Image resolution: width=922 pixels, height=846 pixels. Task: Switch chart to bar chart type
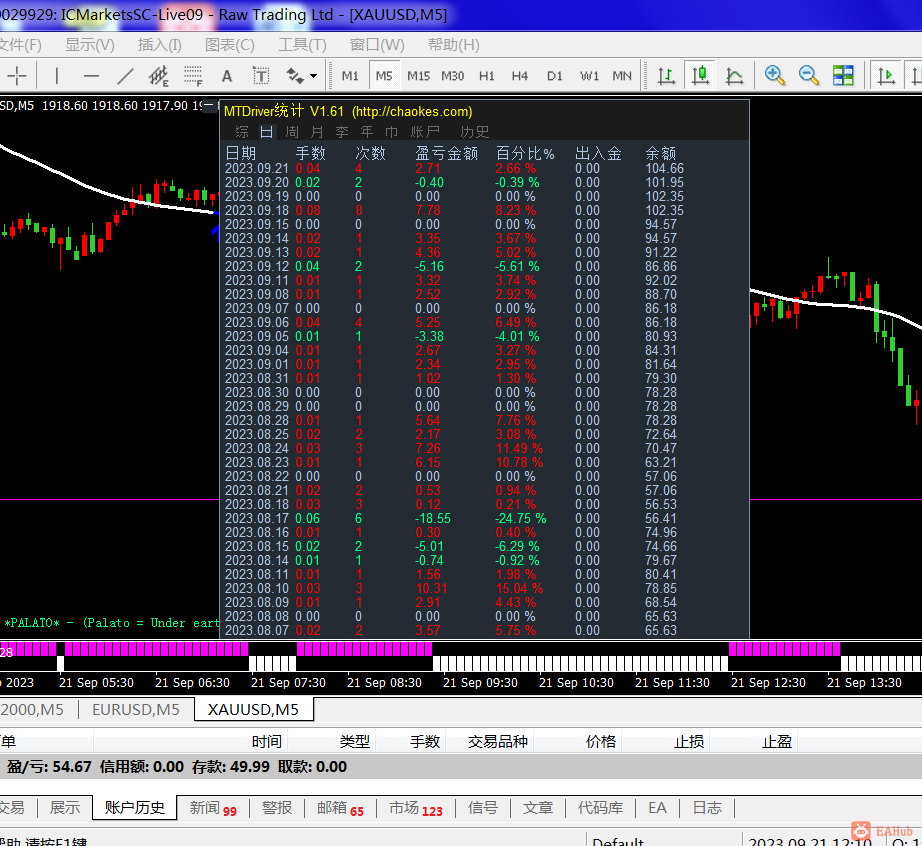666,76
